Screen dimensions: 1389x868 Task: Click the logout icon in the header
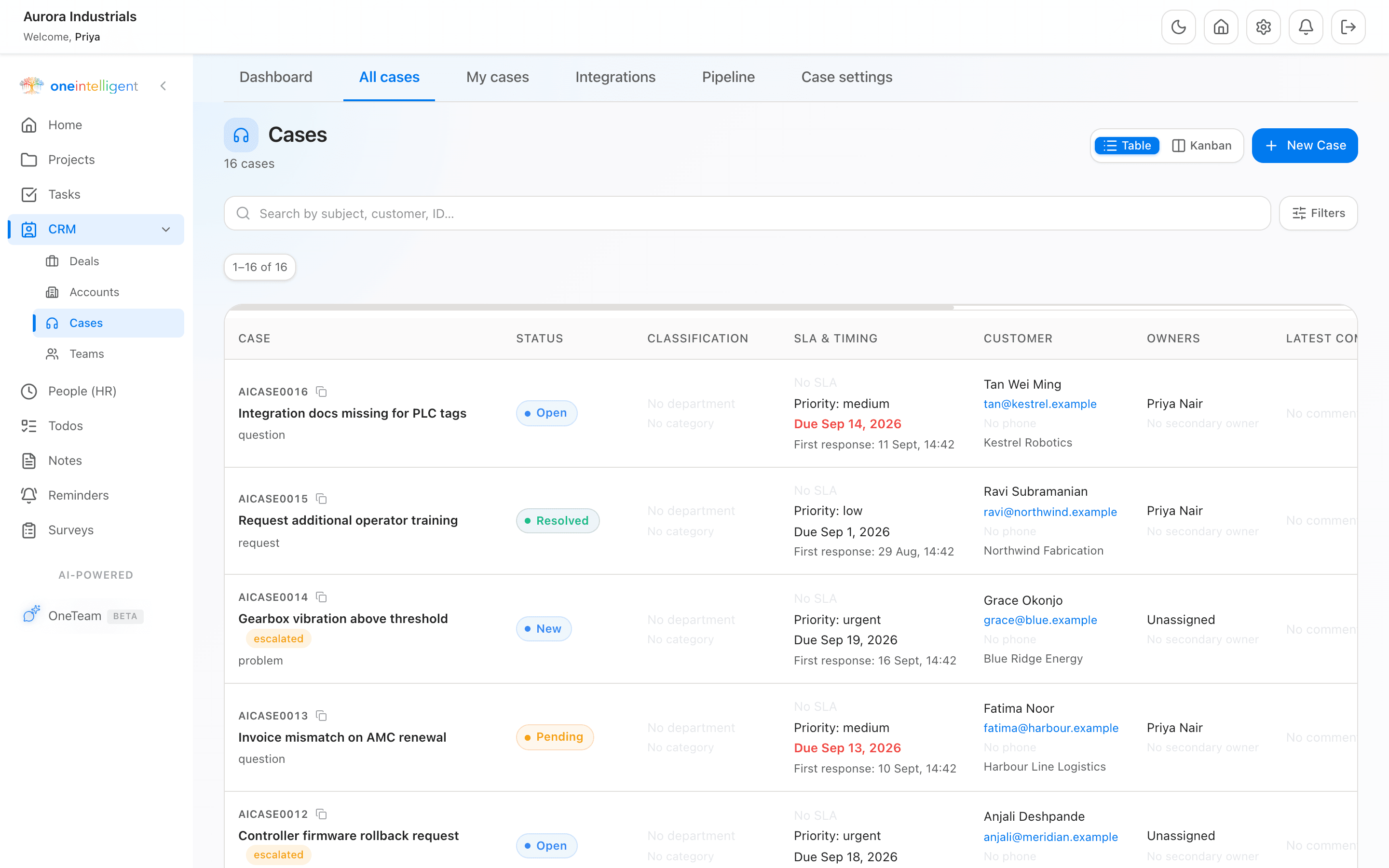pos(1348,27)
